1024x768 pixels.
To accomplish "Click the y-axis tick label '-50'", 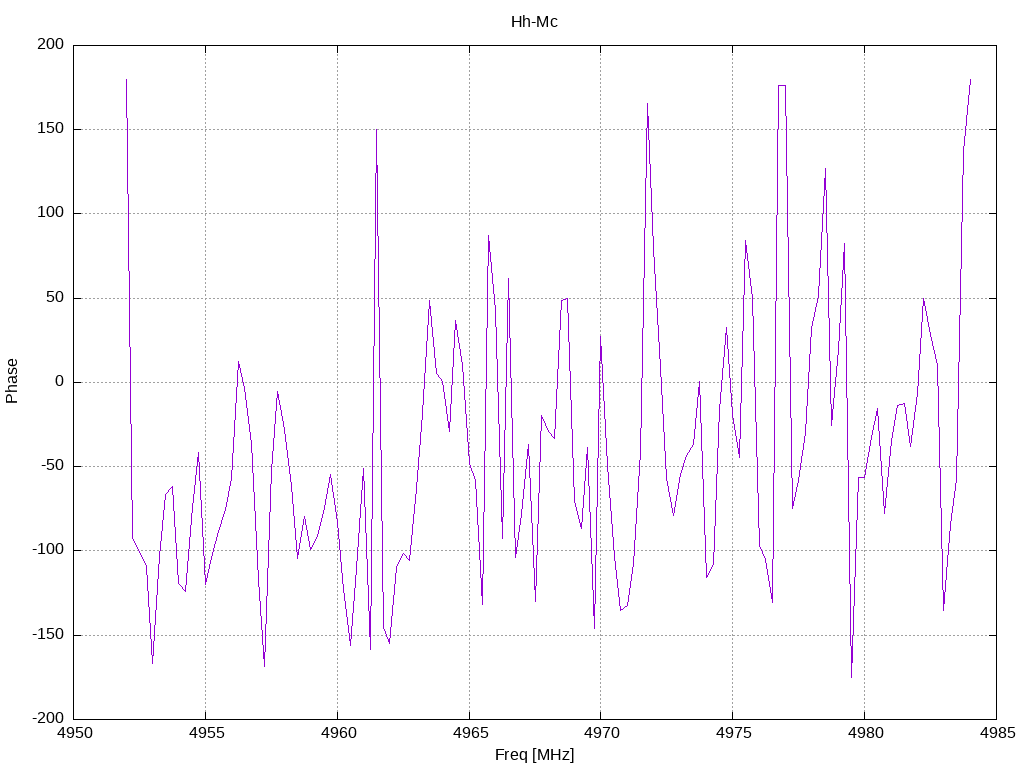I will [52, 466].
